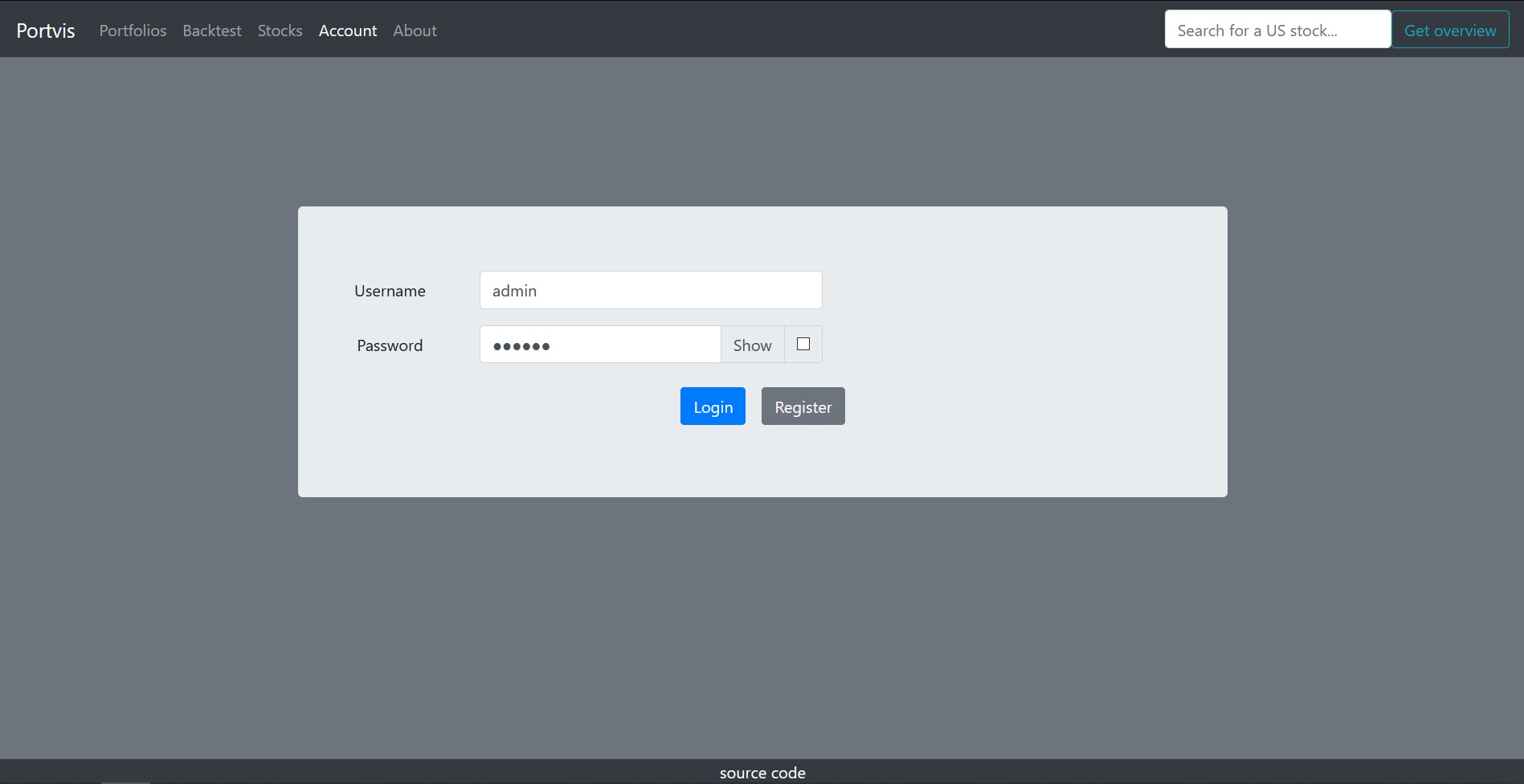Click the scrollbar thumb in the footer
Screen dimensions: 1524x784
(x=125, y=782)
